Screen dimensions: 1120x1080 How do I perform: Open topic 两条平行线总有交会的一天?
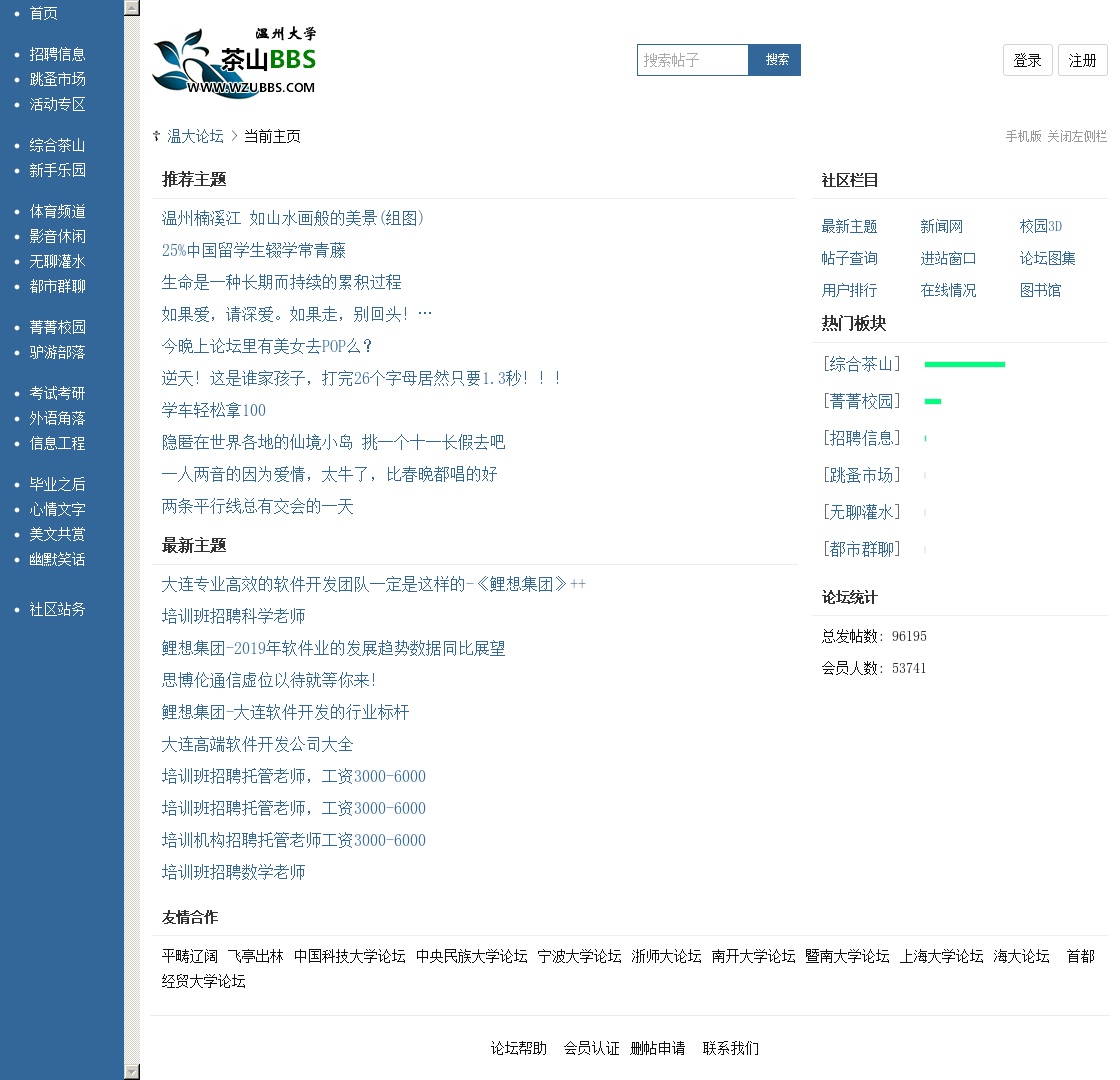point(257,506)
